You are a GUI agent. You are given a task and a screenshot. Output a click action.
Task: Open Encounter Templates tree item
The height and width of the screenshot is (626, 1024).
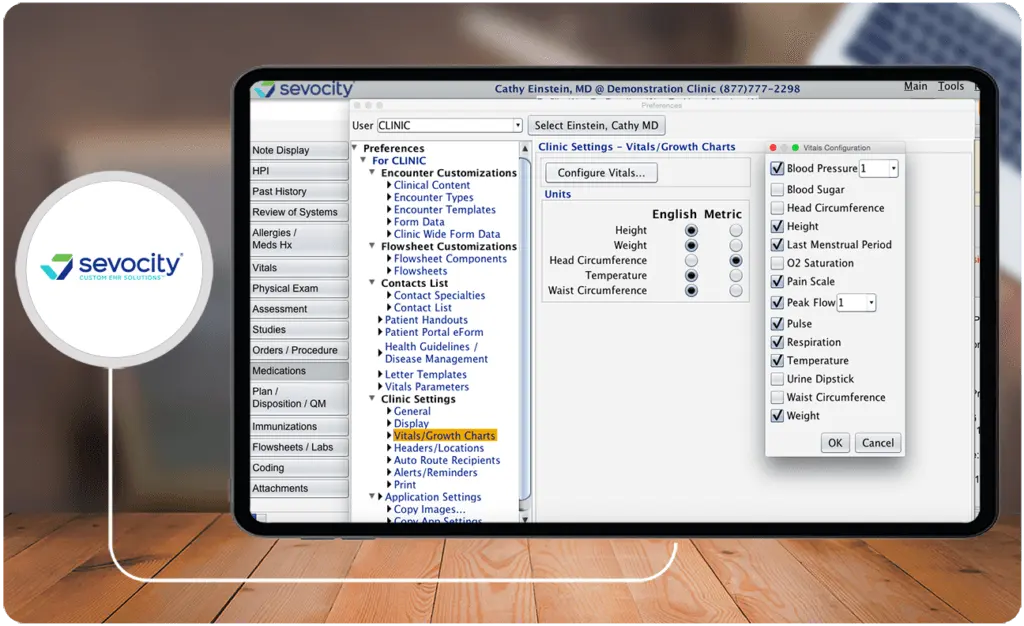tap(445, 210)
